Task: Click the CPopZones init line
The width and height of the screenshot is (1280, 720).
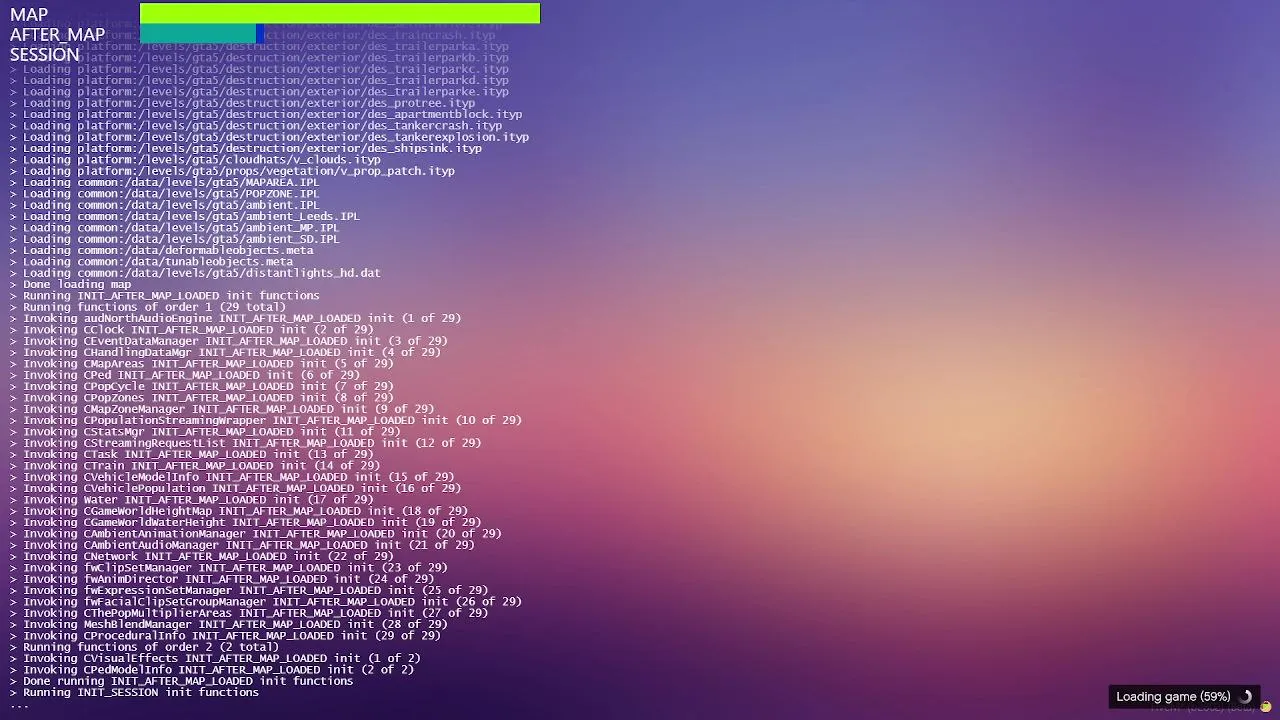Action: coord(202,398)
